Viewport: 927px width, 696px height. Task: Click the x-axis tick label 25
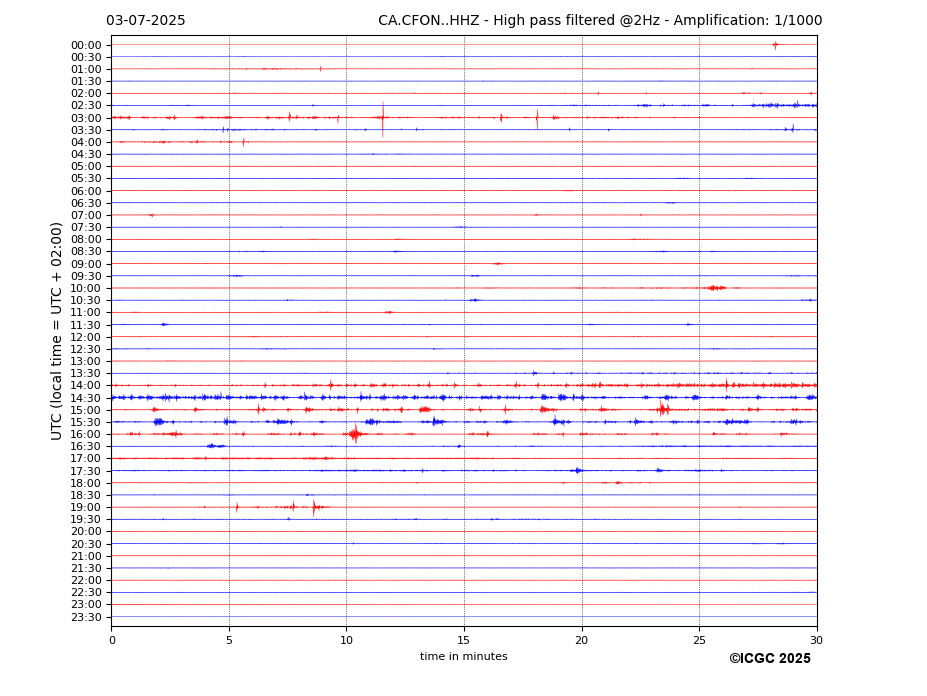click(x=699, y=640)
